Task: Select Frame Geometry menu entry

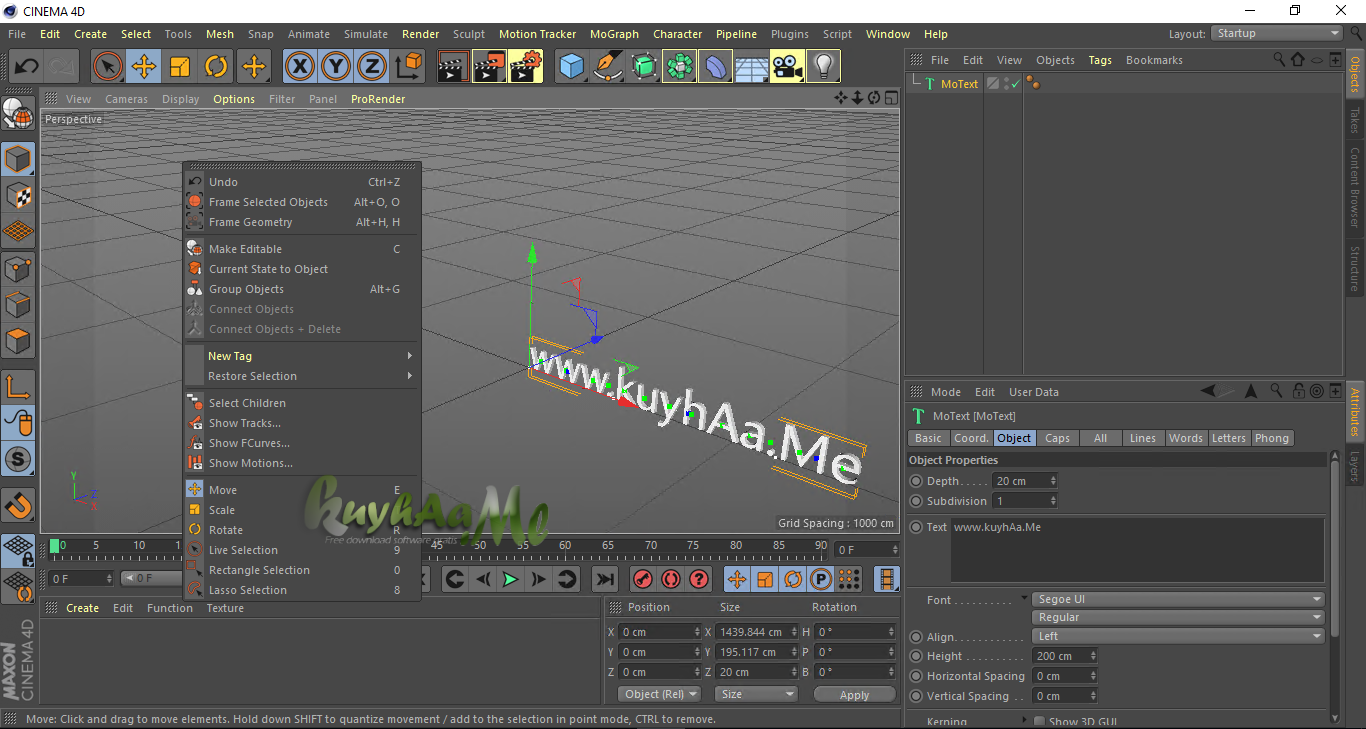Action: (x=301, y=222)
